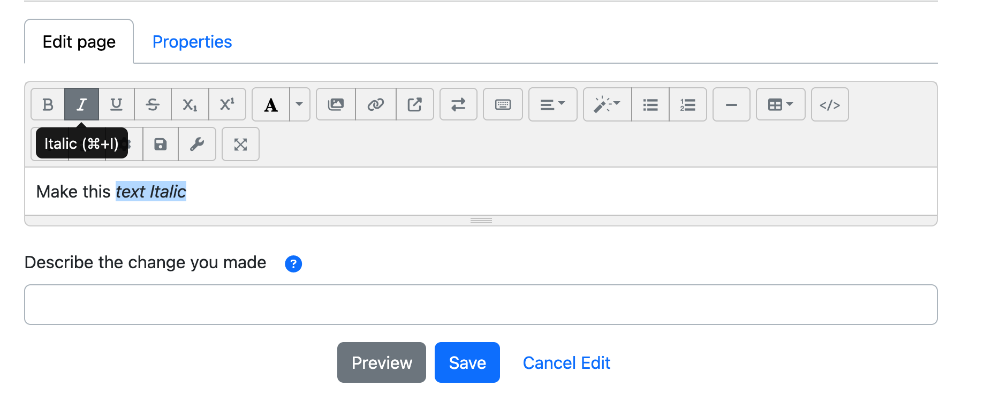Apply superscript formatting
This screenshot has width=1000, height=408.
tap(227, 105)
